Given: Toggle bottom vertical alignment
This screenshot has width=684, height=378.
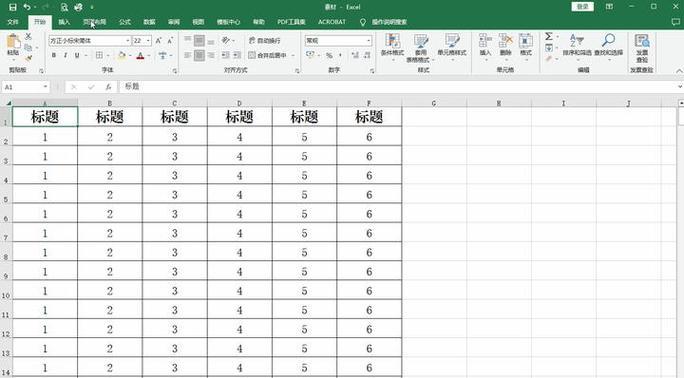Looking at the screenshot, I should click(211, 41).
